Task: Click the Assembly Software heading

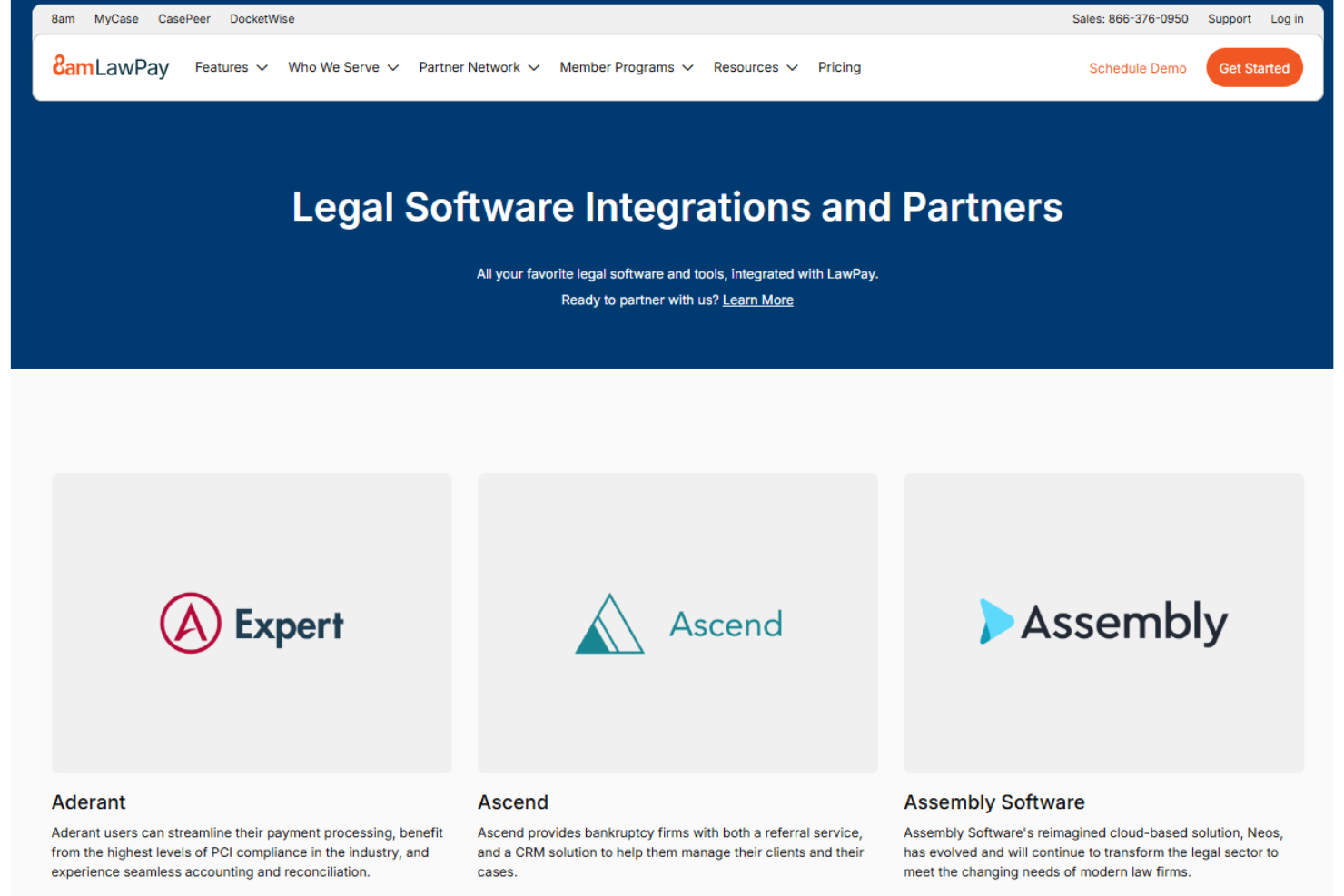Action: (994, 802)
